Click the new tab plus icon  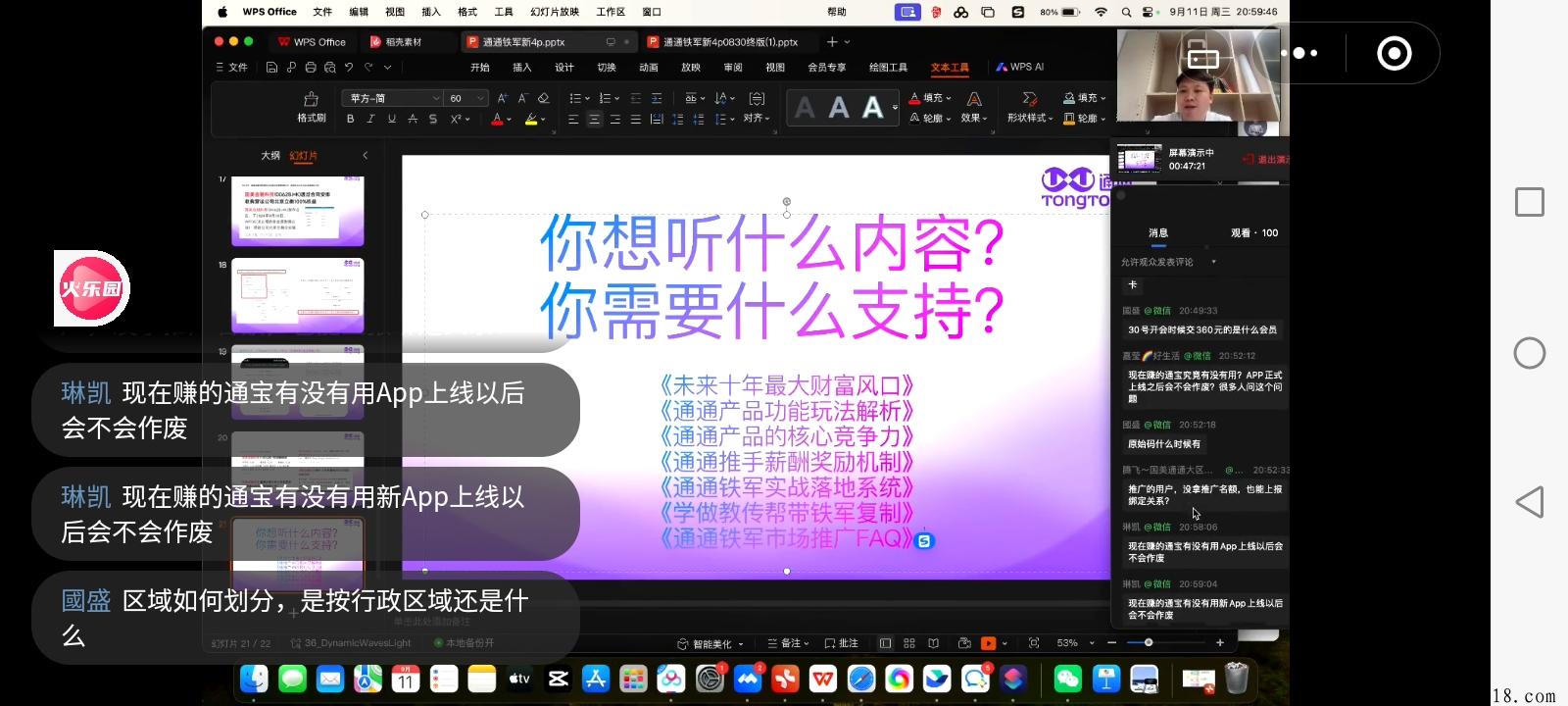tap(832, 42)
